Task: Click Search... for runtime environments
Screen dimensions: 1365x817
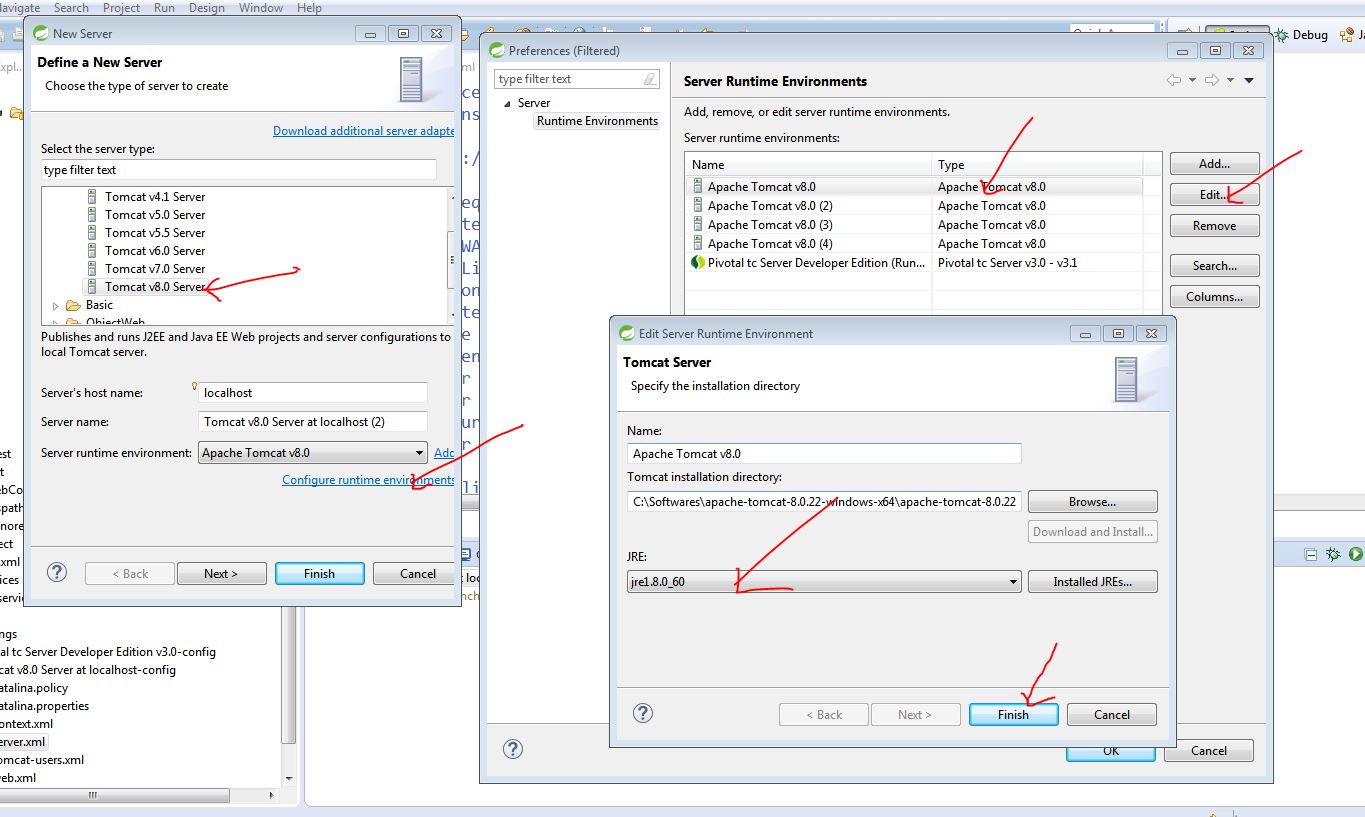Action: point(1214,266)
